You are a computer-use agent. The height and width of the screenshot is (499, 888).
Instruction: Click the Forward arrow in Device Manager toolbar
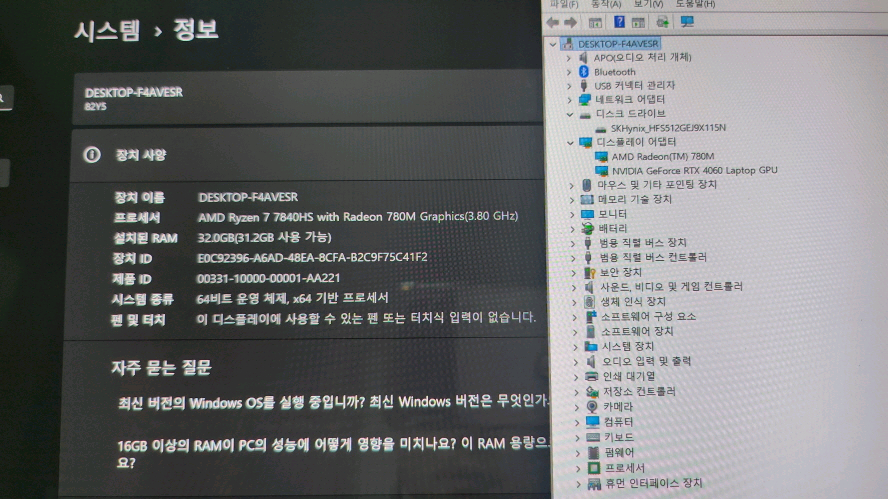[570, 23]
